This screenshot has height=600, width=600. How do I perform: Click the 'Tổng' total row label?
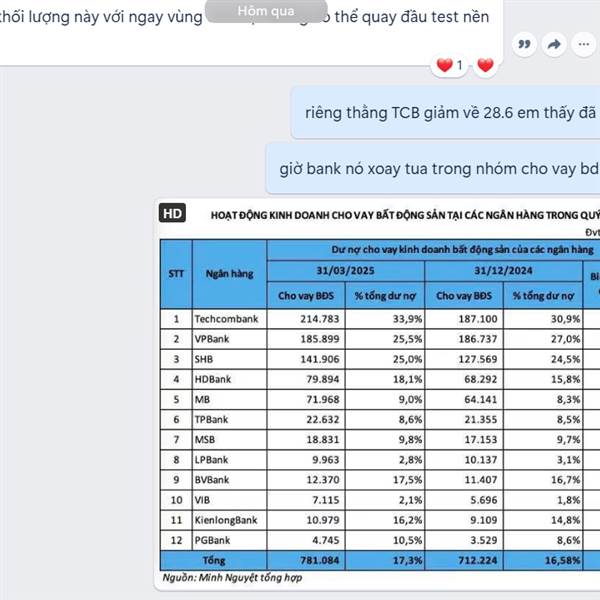pos(214,561)
